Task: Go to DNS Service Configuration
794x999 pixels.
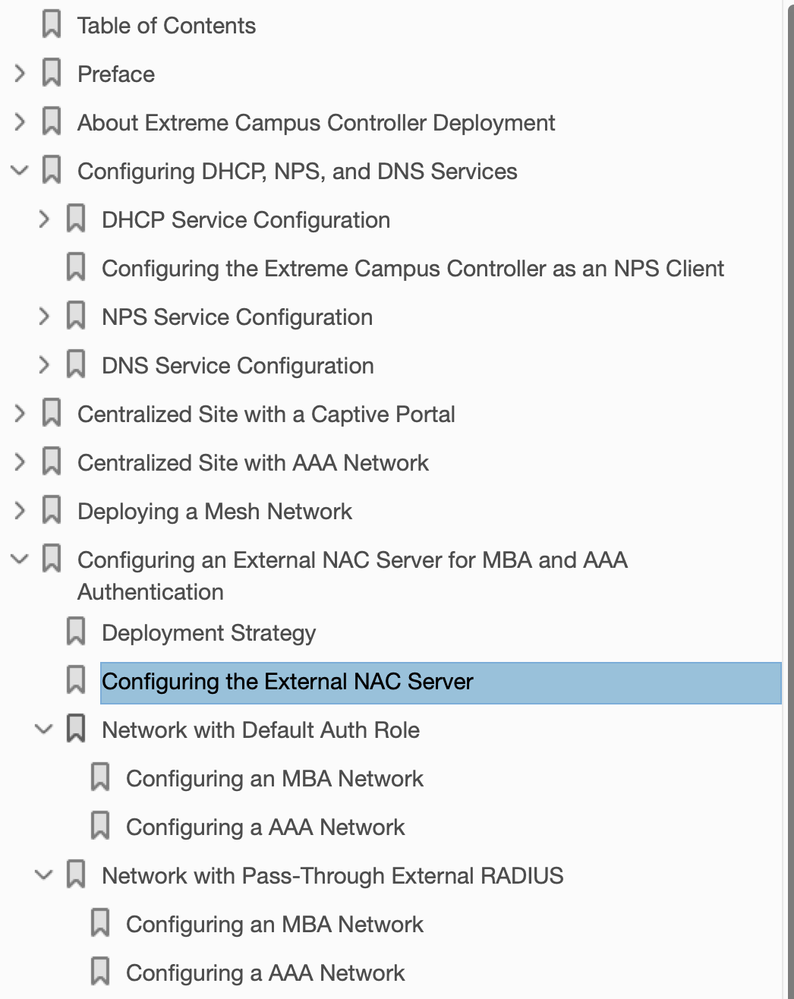Action: (x=237, y=366)
